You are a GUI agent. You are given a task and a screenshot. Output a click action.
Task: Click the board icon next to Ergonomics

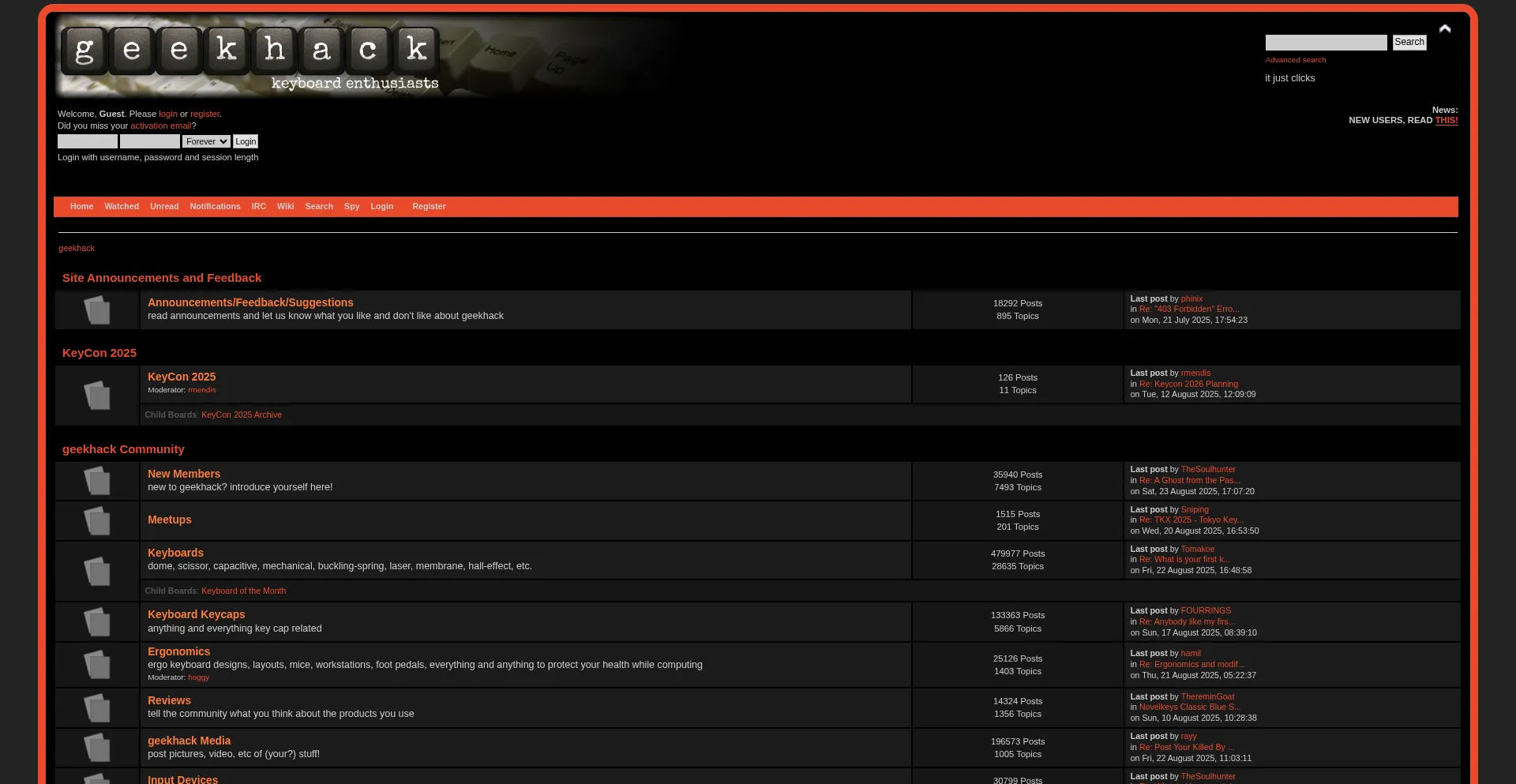click(x=97, y=664)
